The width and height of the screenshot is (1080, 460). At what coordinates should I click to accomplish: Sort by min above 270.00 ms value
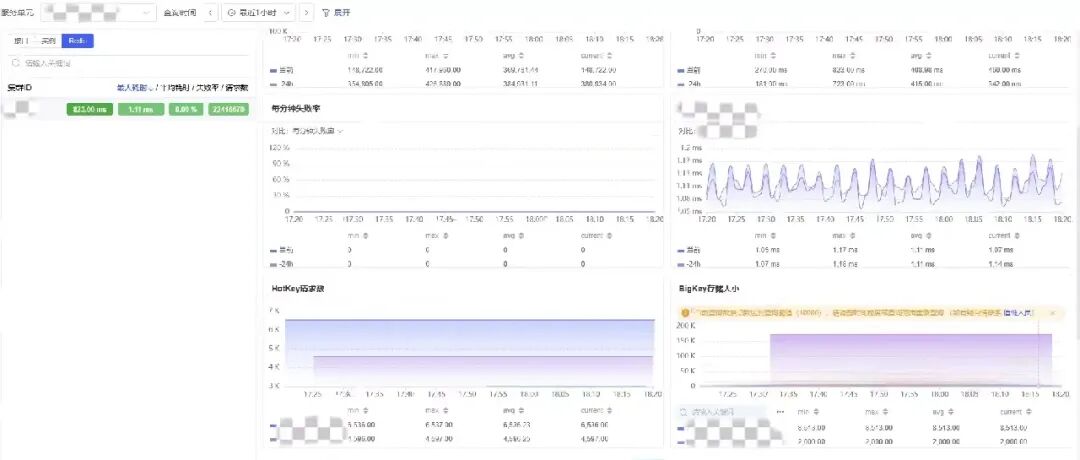pos(771,56)
